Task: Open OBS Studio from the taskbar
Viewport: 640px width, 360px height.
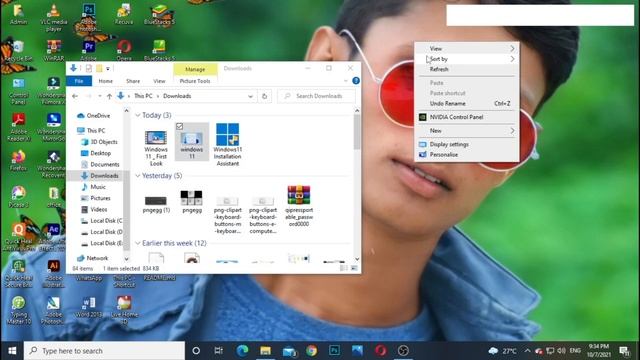Action: pos(403,351)
